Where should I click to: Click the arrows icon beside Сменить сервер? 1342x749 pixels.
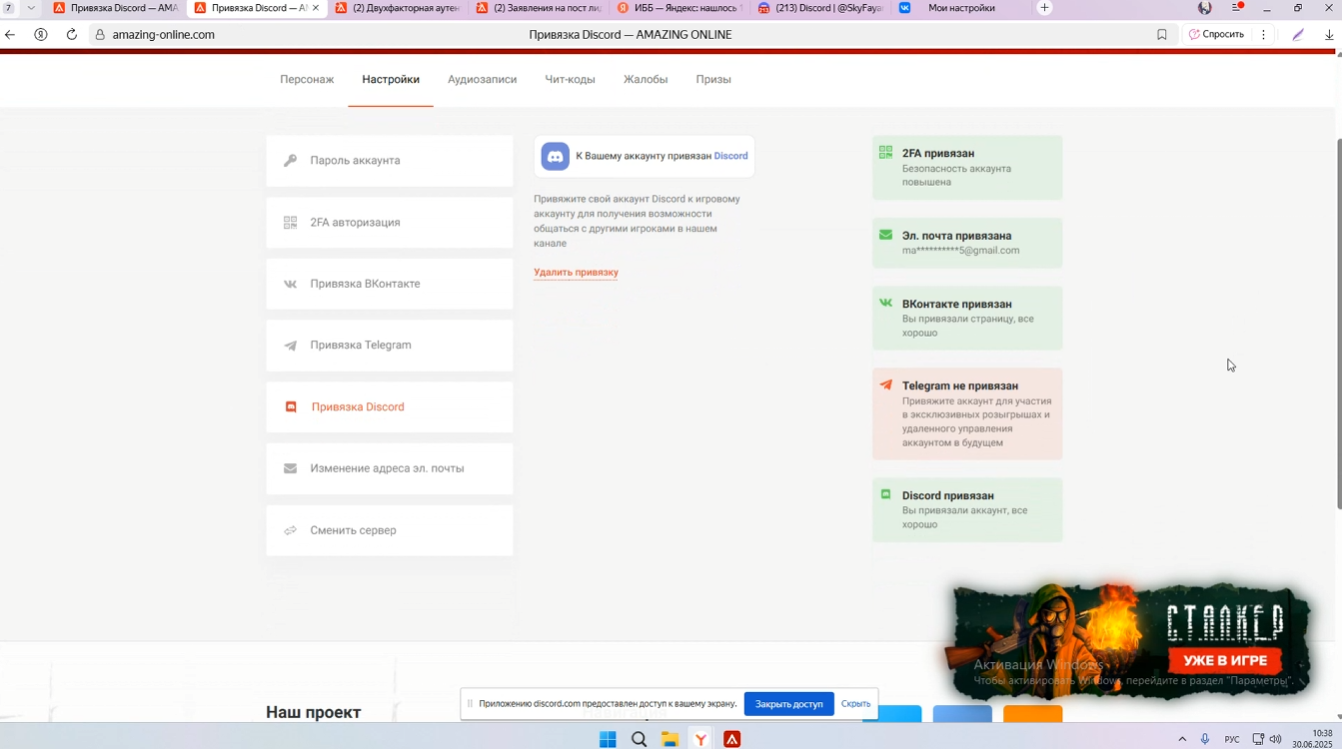point(290,530)
